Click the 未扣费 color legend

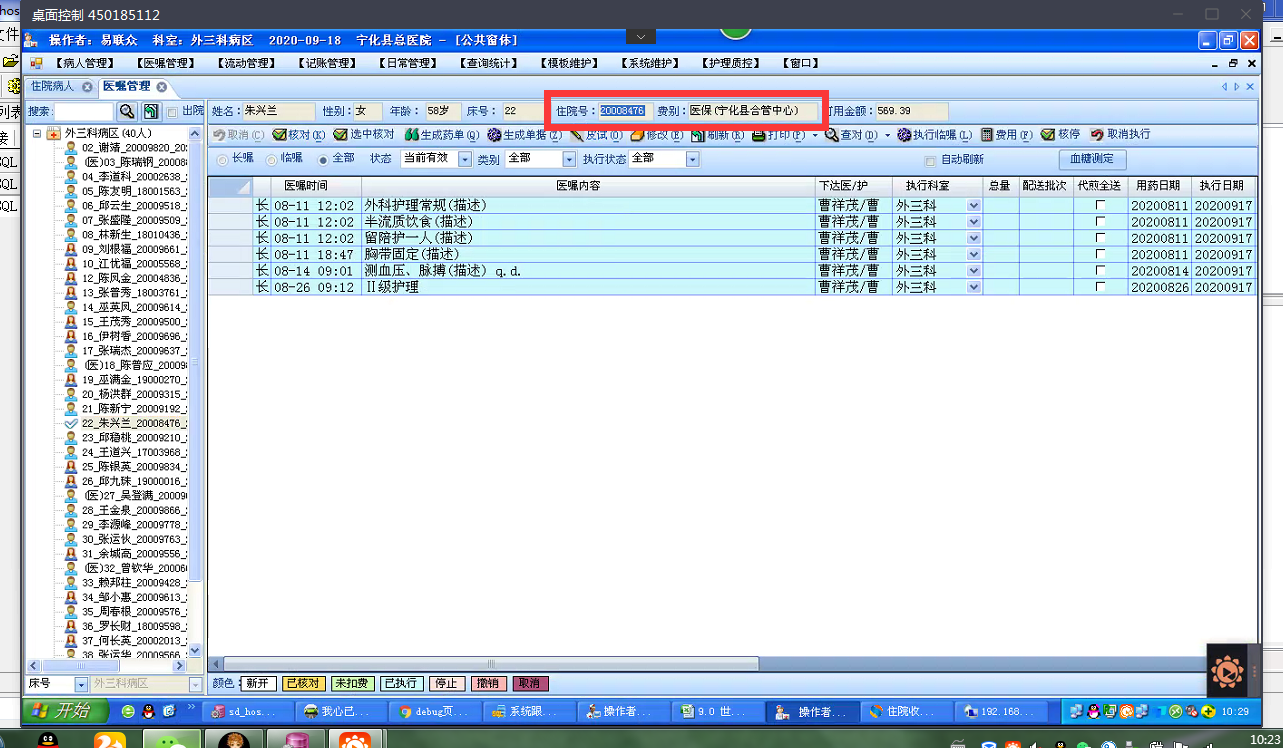[x=351, y=684]
